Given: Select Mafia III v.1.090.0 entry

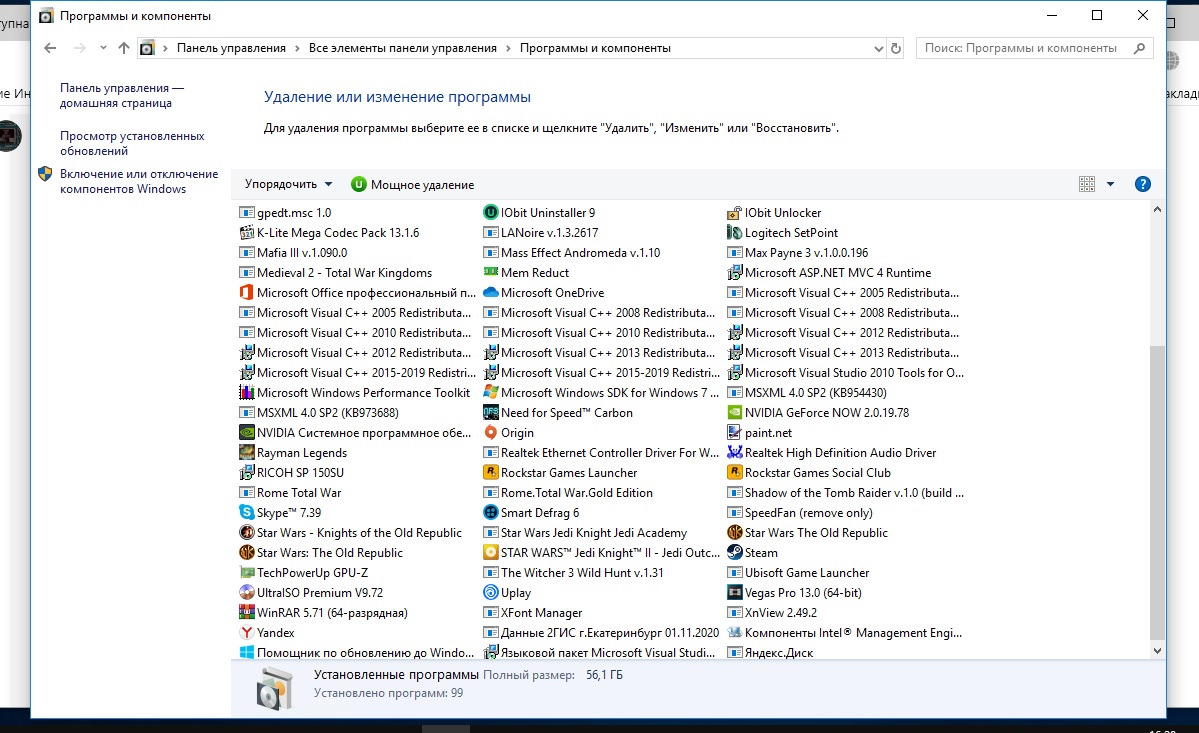Looking at the screenshot, I should [x=293, y=252].
